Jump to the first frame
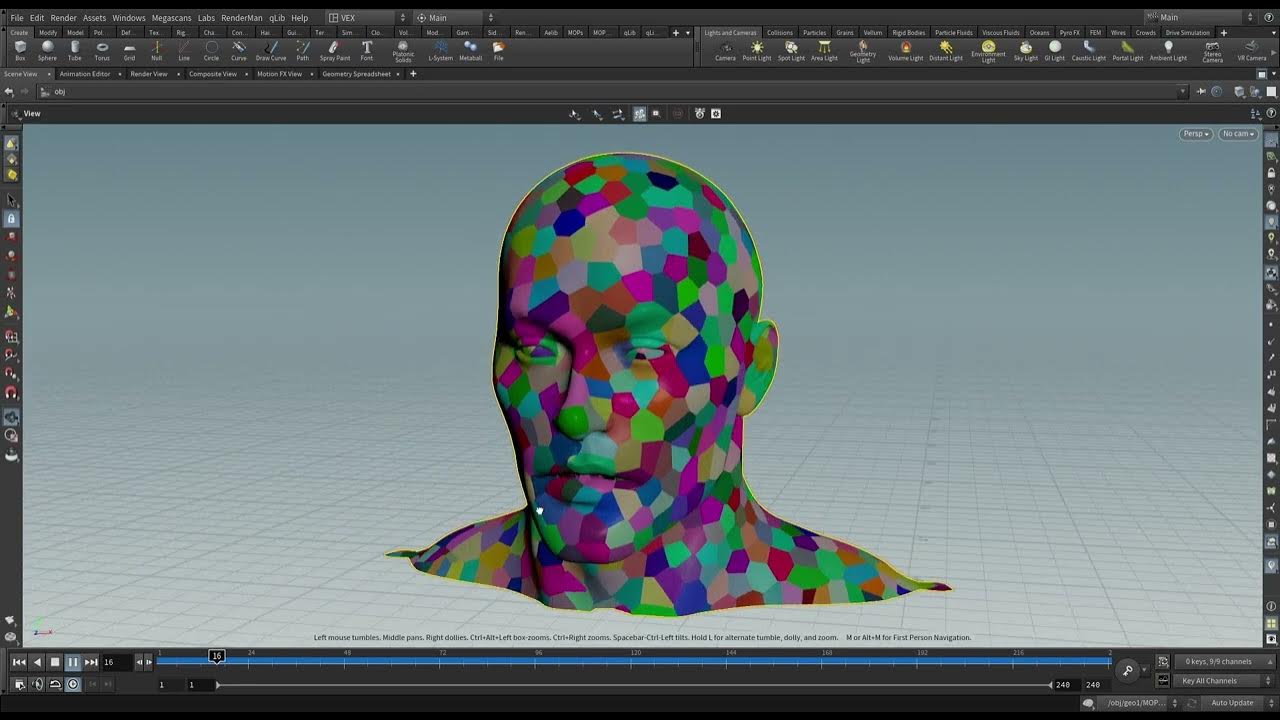The image size is (1280, 720). tap(19, 662)
